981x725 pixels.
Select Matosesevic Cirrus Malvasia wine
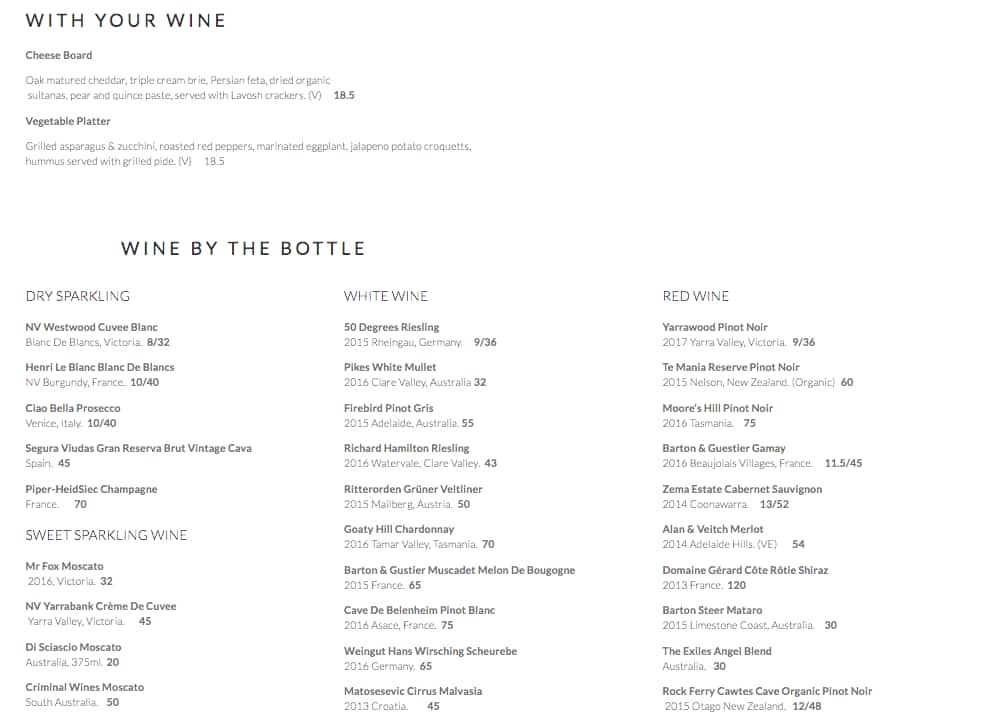[413, 691]
